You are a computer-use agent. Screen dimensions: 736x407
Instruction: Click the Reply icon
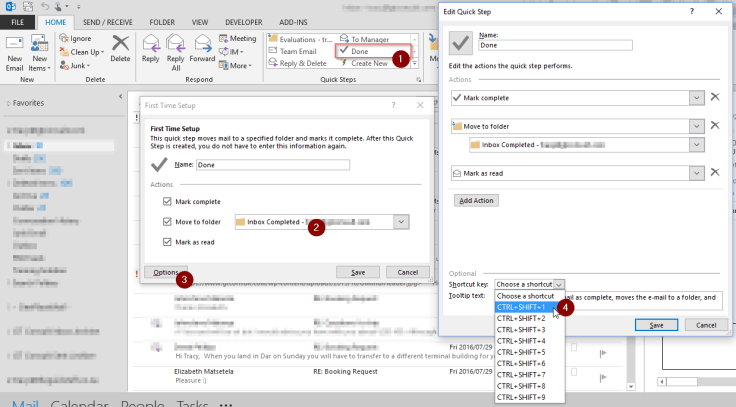tap(151, 49)
